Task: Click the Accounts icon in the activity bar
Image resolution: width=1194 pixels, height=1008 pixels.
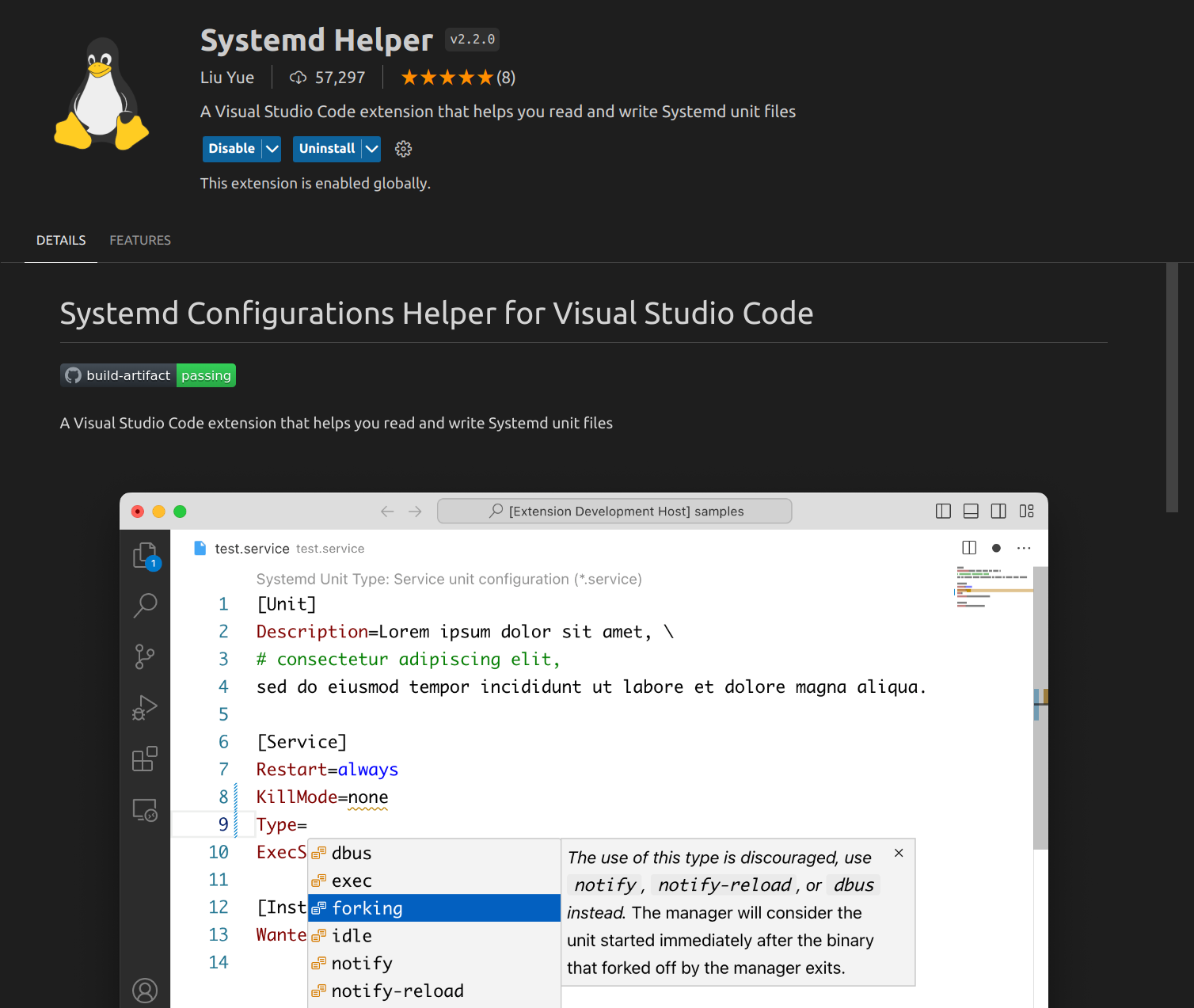Action: coord(145,990)
